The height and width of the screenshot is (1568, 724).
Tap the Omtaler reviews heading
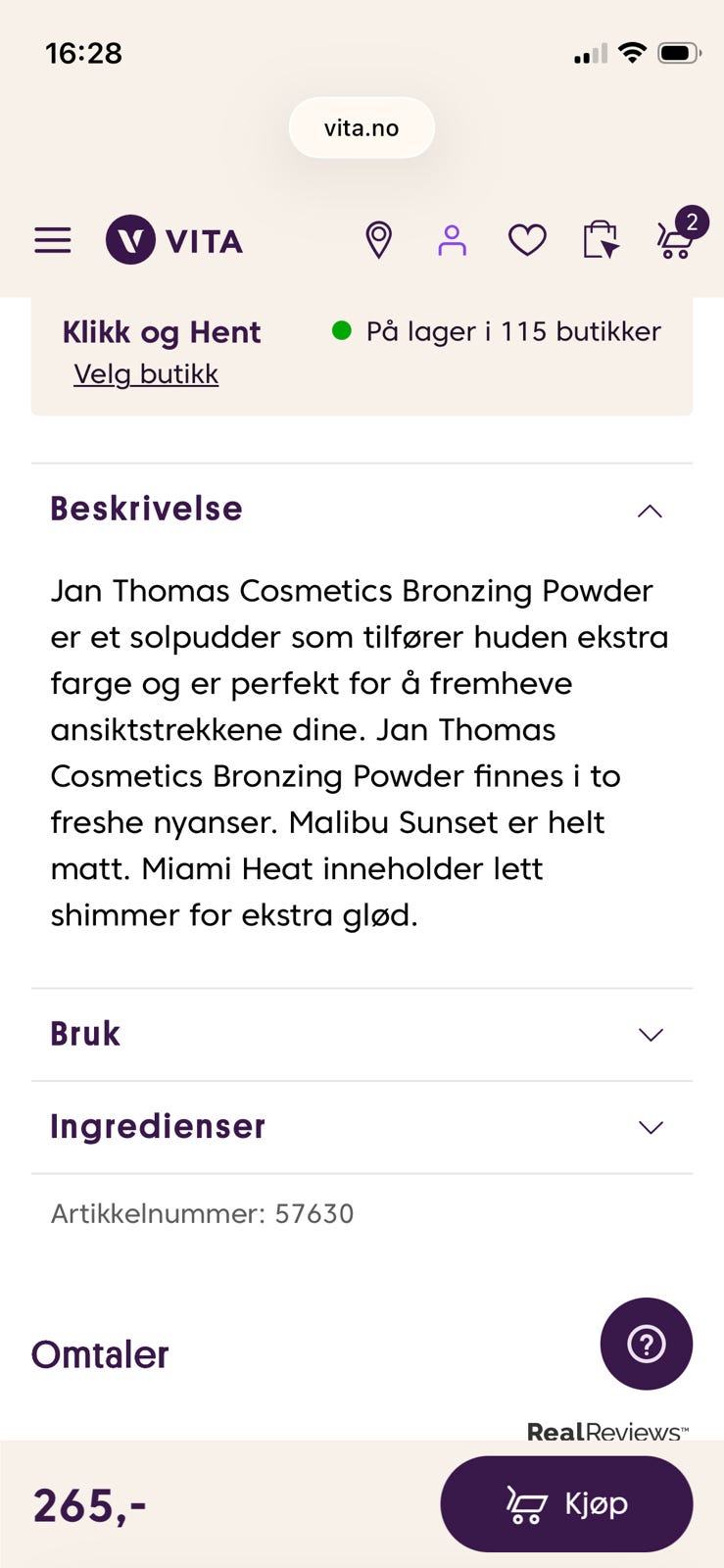[100, 1354]
